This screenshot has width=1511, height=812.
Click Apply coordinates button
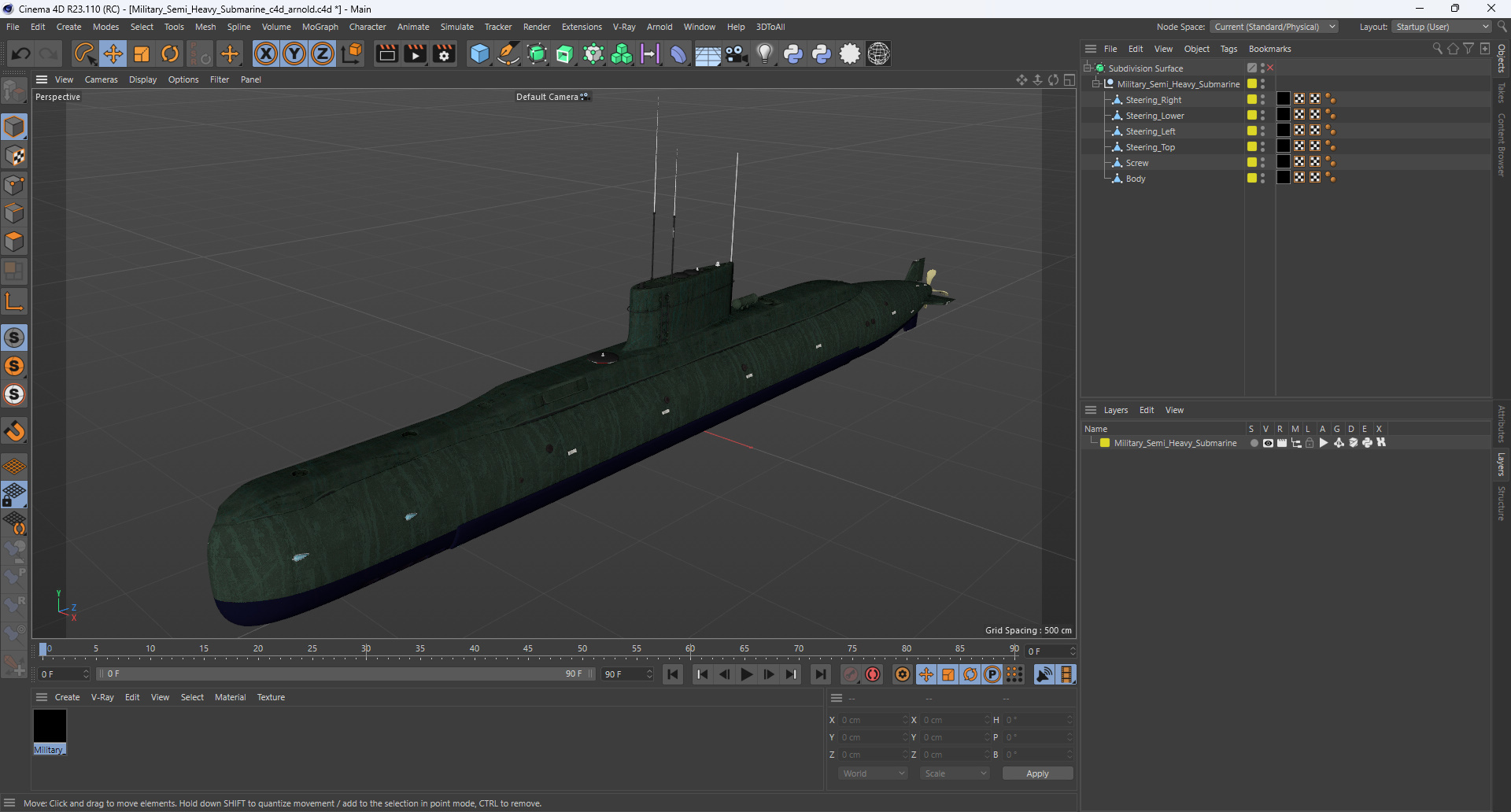coord(1037,773)
